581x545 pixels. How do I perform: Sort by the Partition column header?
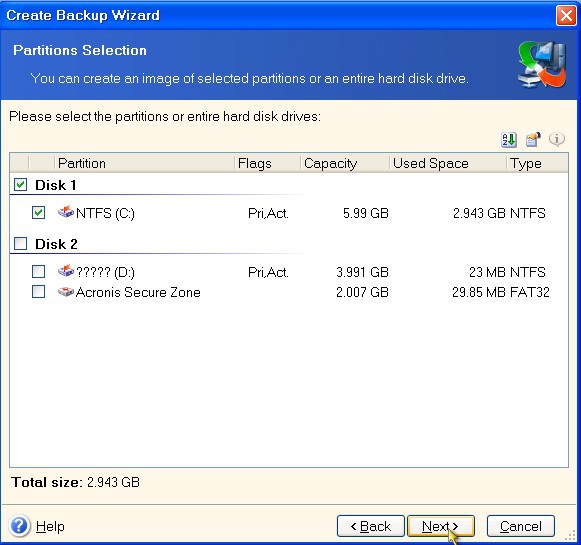coord(145,163)
